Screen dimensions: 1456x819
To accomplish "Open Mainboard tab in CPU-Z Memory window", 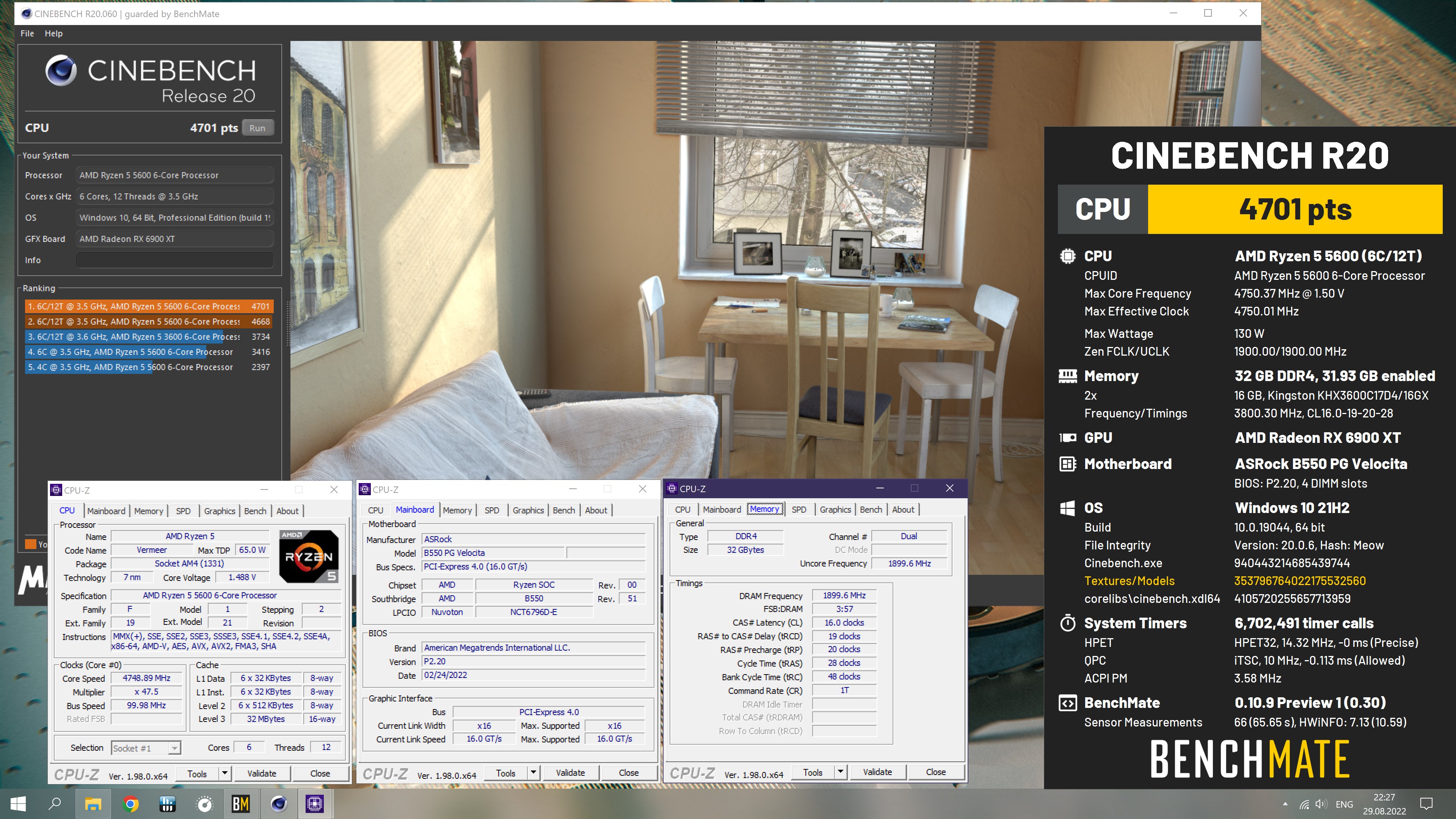I will 722,509.
